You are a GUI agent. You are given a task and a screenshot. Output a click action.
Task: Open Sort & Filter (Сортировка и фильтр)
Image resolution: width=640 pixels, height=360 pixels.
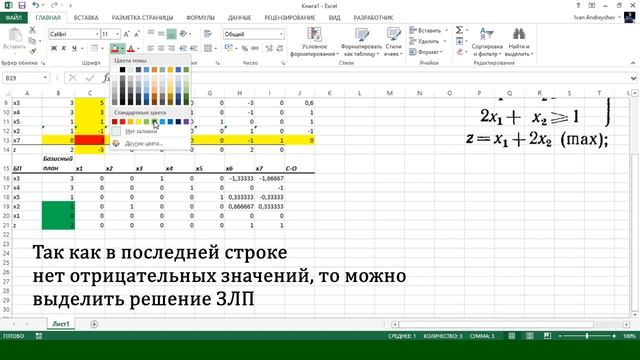coord(487,42)
